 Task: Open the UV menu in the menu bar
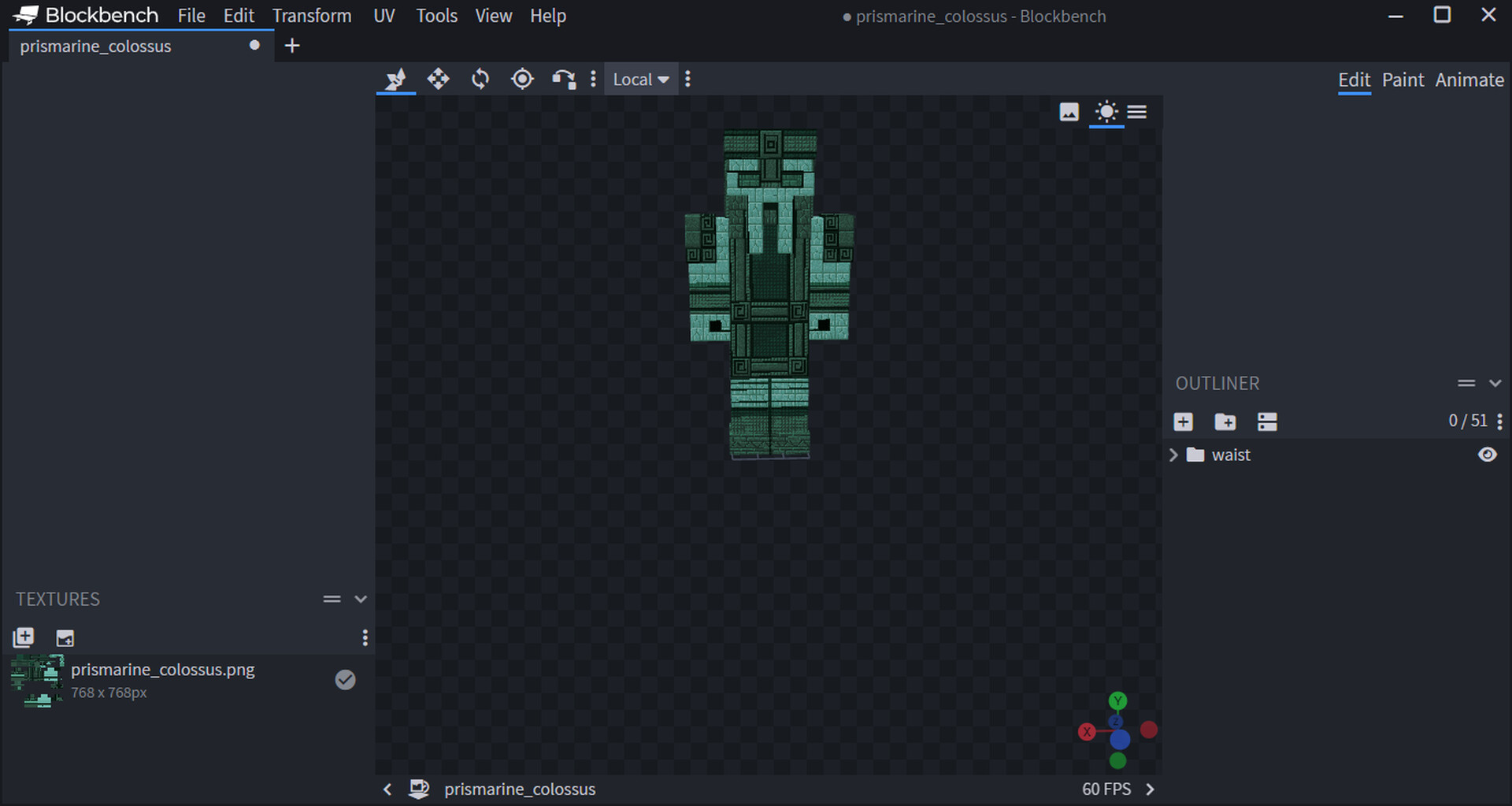(x=384, y=15)
